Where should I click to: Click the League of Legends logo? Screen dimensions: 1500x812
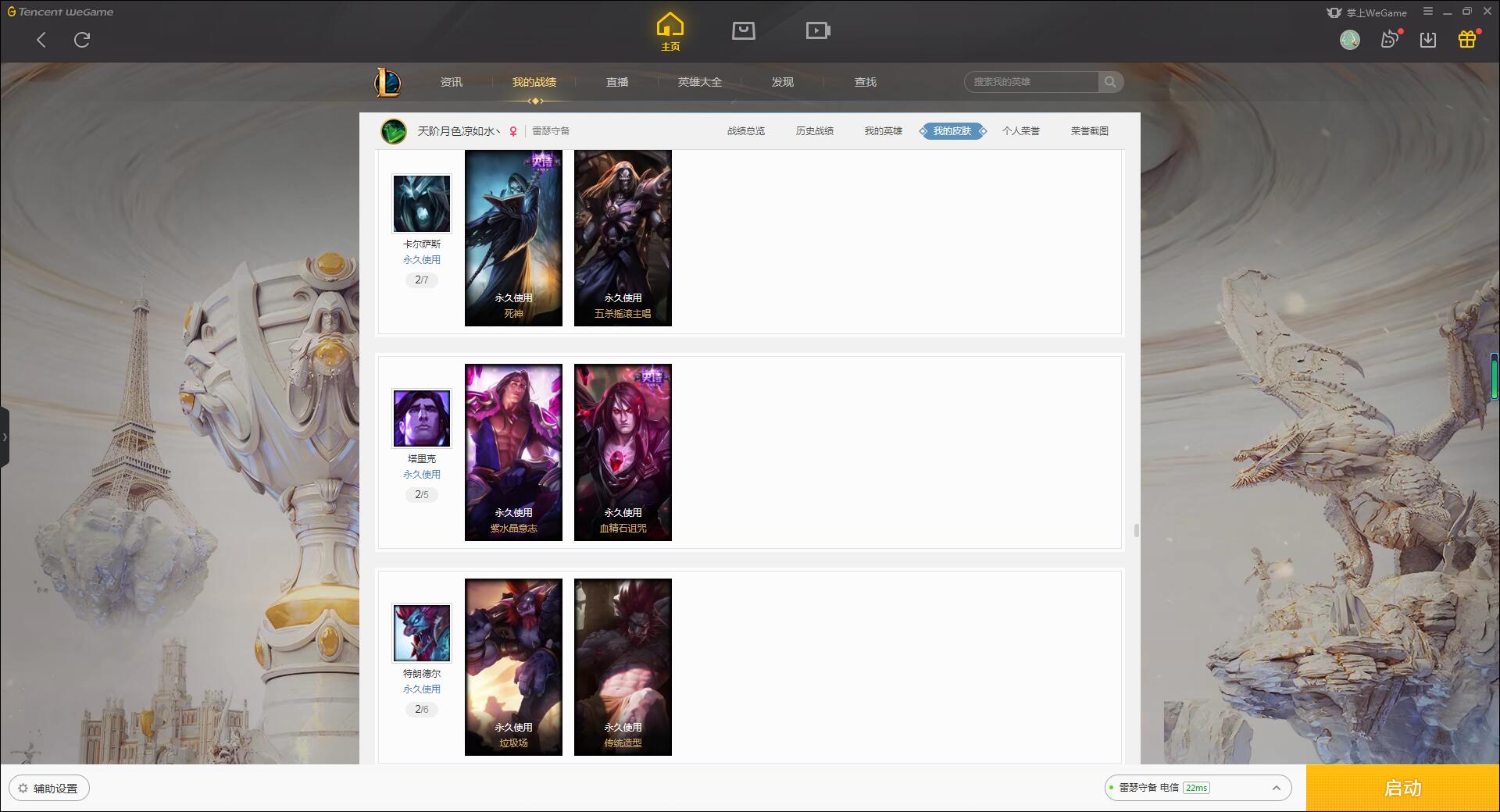tap(387, 82)
